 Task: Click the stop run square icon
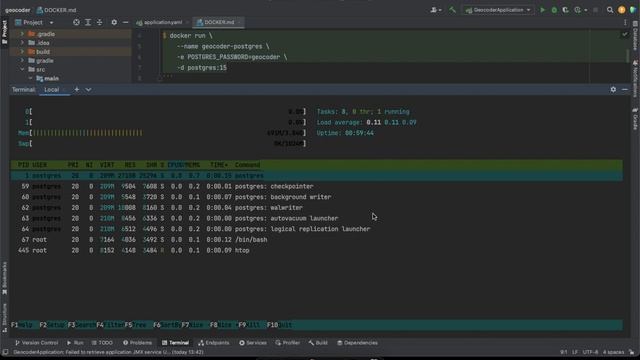point(596,10)
